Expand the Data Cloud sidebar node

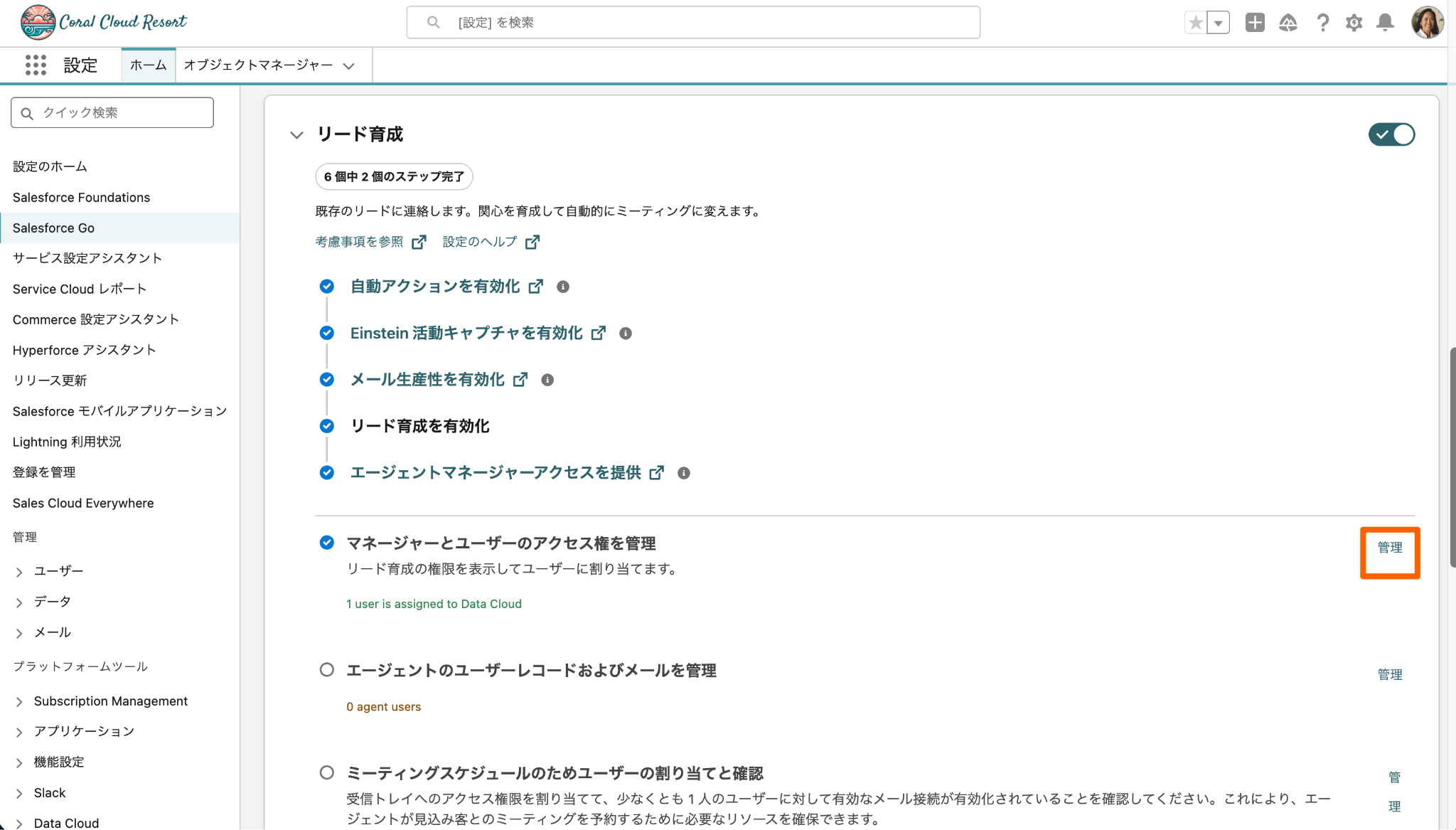click(x=19, y=824)
